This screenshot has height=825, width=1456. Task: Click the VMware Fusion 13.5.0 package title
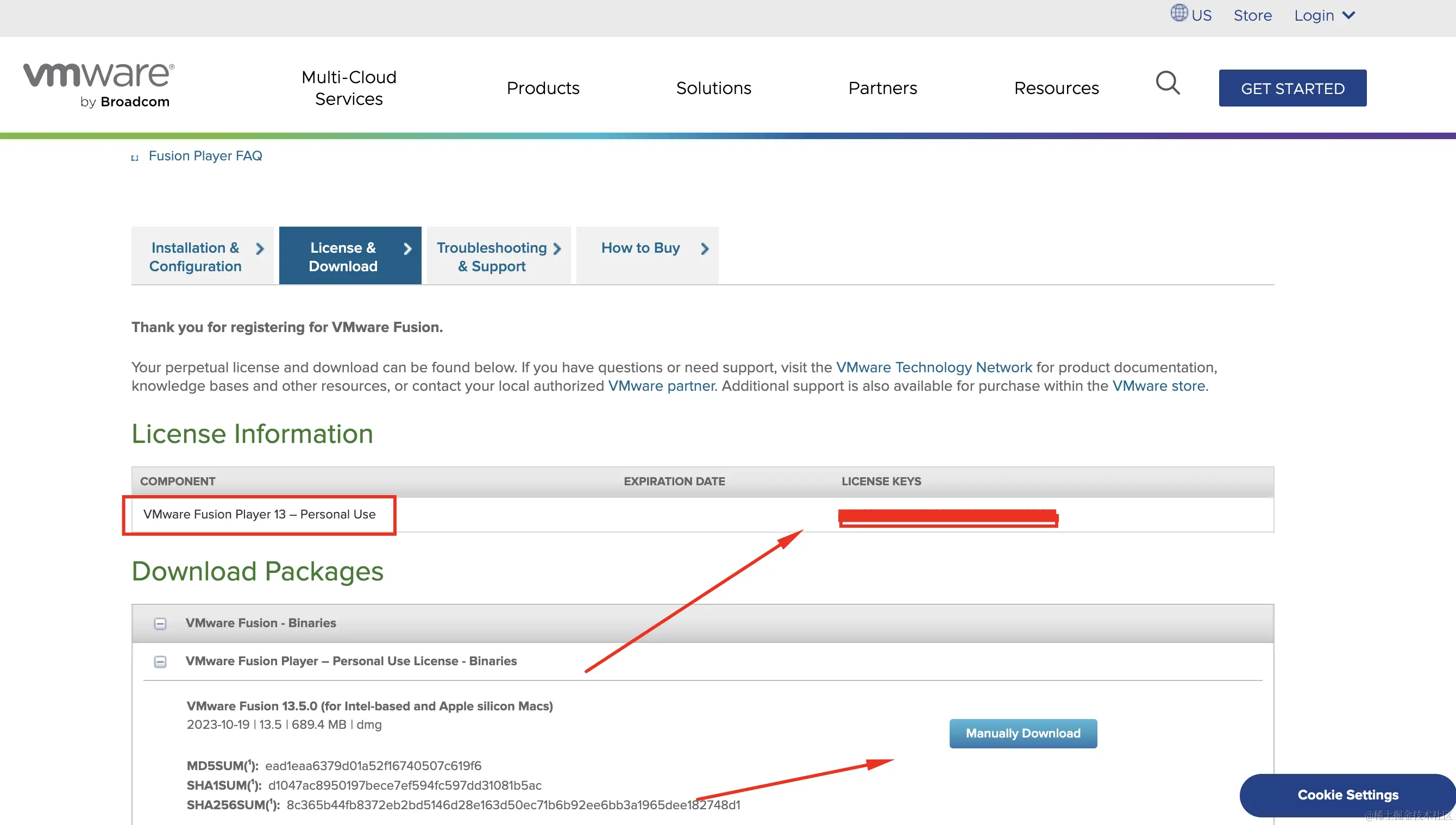(x=369, y=706)
